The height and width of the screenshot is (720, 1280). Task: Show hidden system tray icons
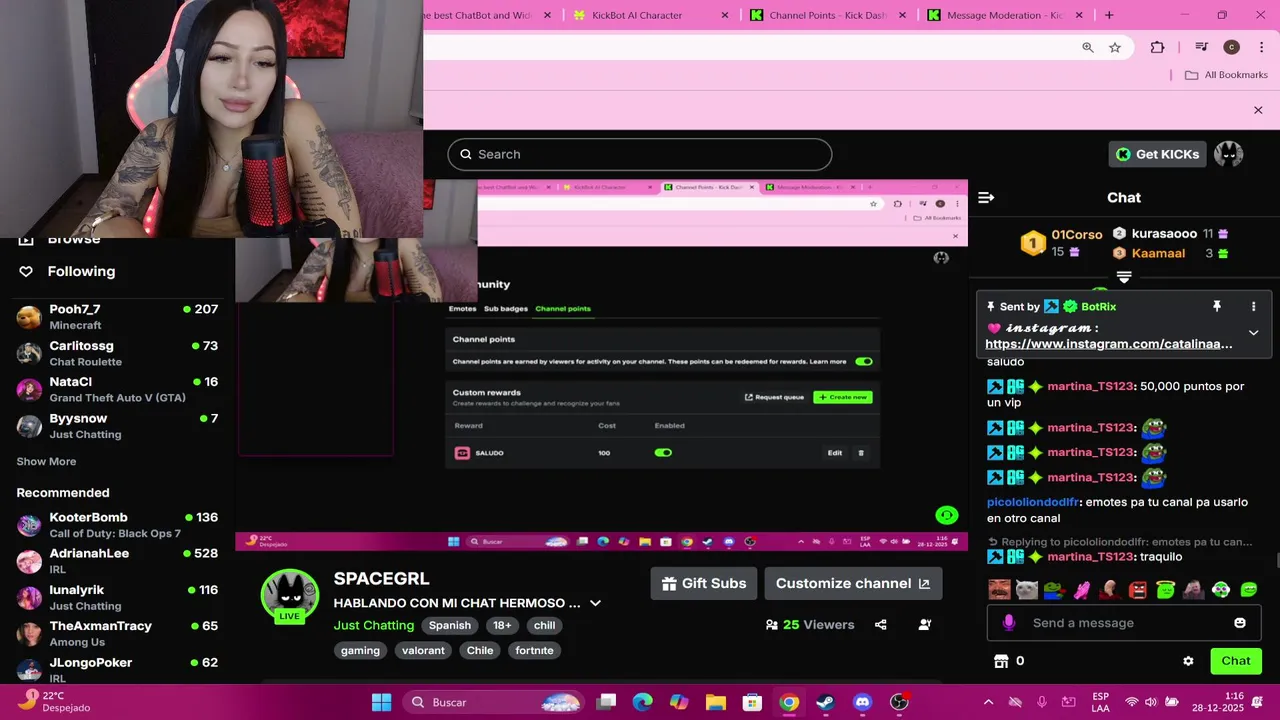(x=988, y=702)
